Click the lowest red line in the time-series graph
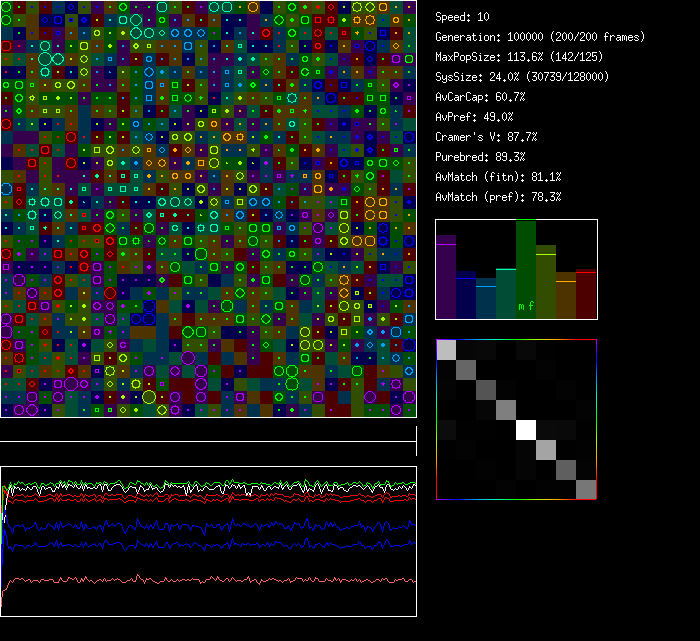This screenshot has height=641, width=700. 200,580
